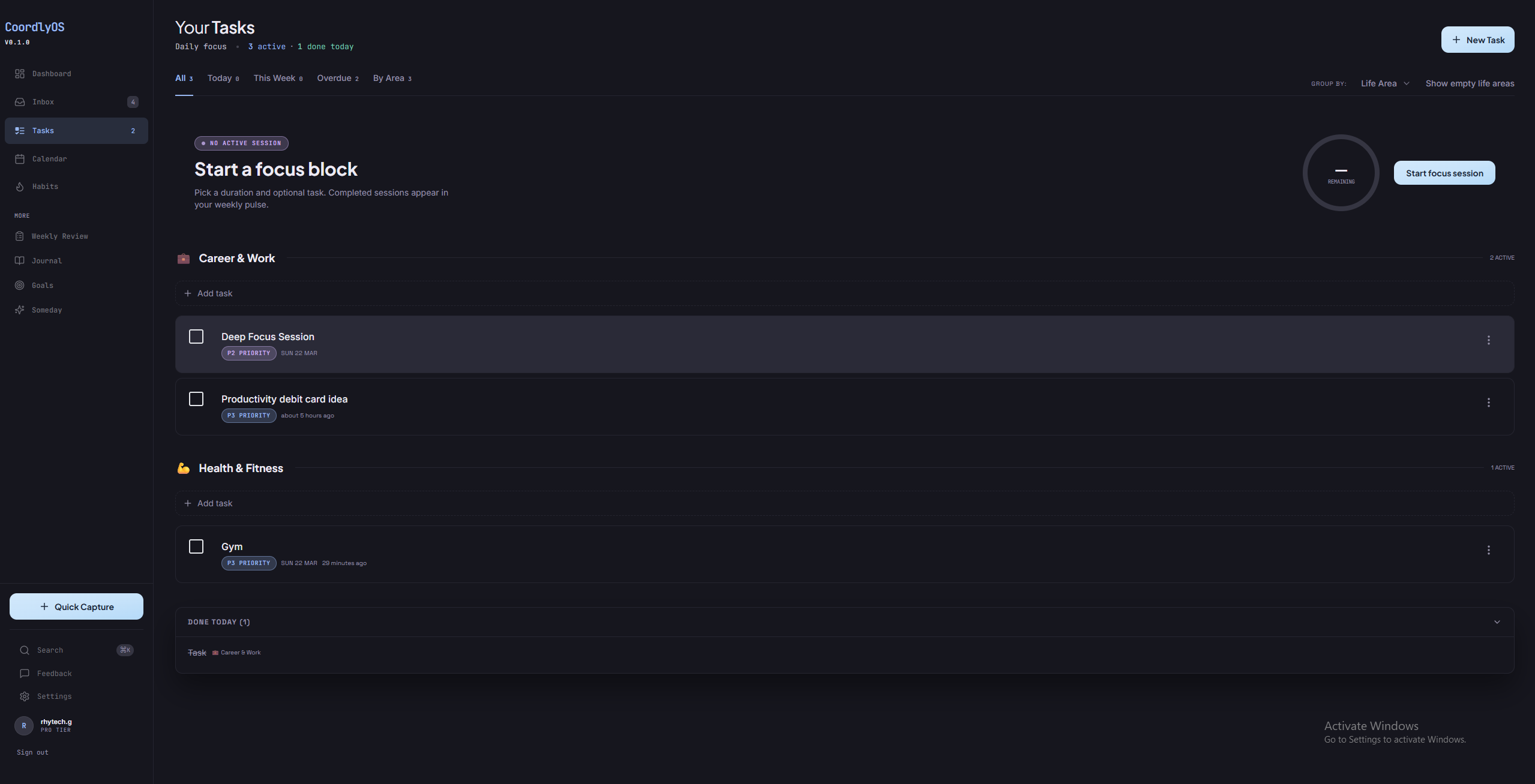1535x784 pixels.
Task: Mark the Gym task as complete
Action: [x=196, y=546]
